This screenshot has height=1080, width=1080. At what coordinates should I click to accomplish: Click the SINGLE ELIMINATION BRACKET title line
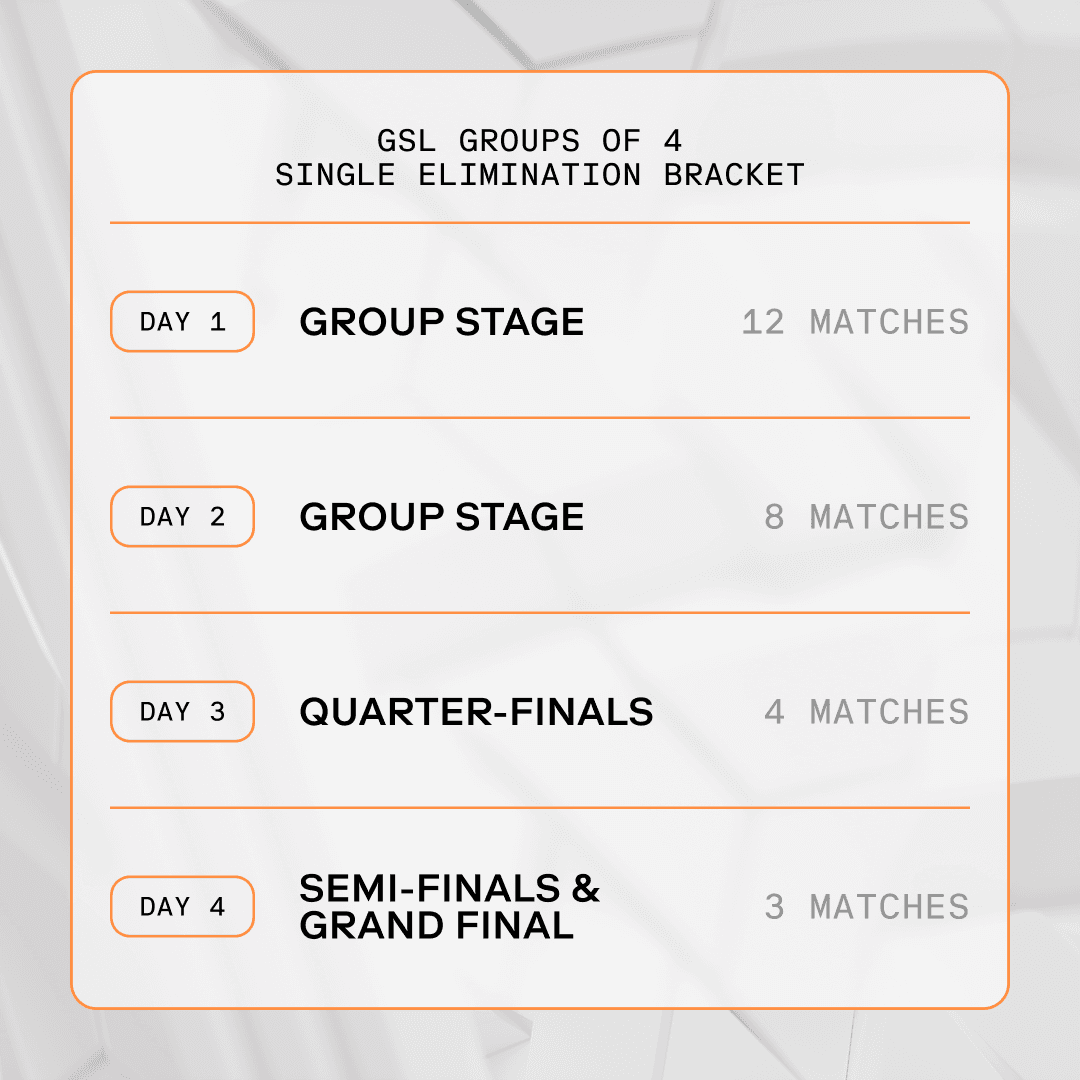pyautogui.click(x=540, y=175)
